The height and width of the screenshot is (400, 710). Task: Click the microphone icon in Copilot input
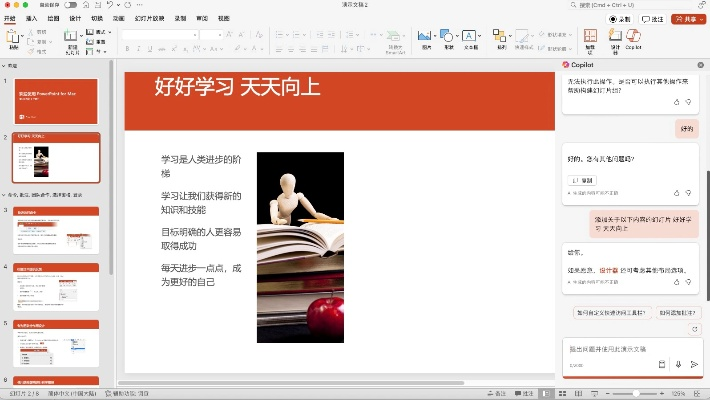[x=678, y=364]
